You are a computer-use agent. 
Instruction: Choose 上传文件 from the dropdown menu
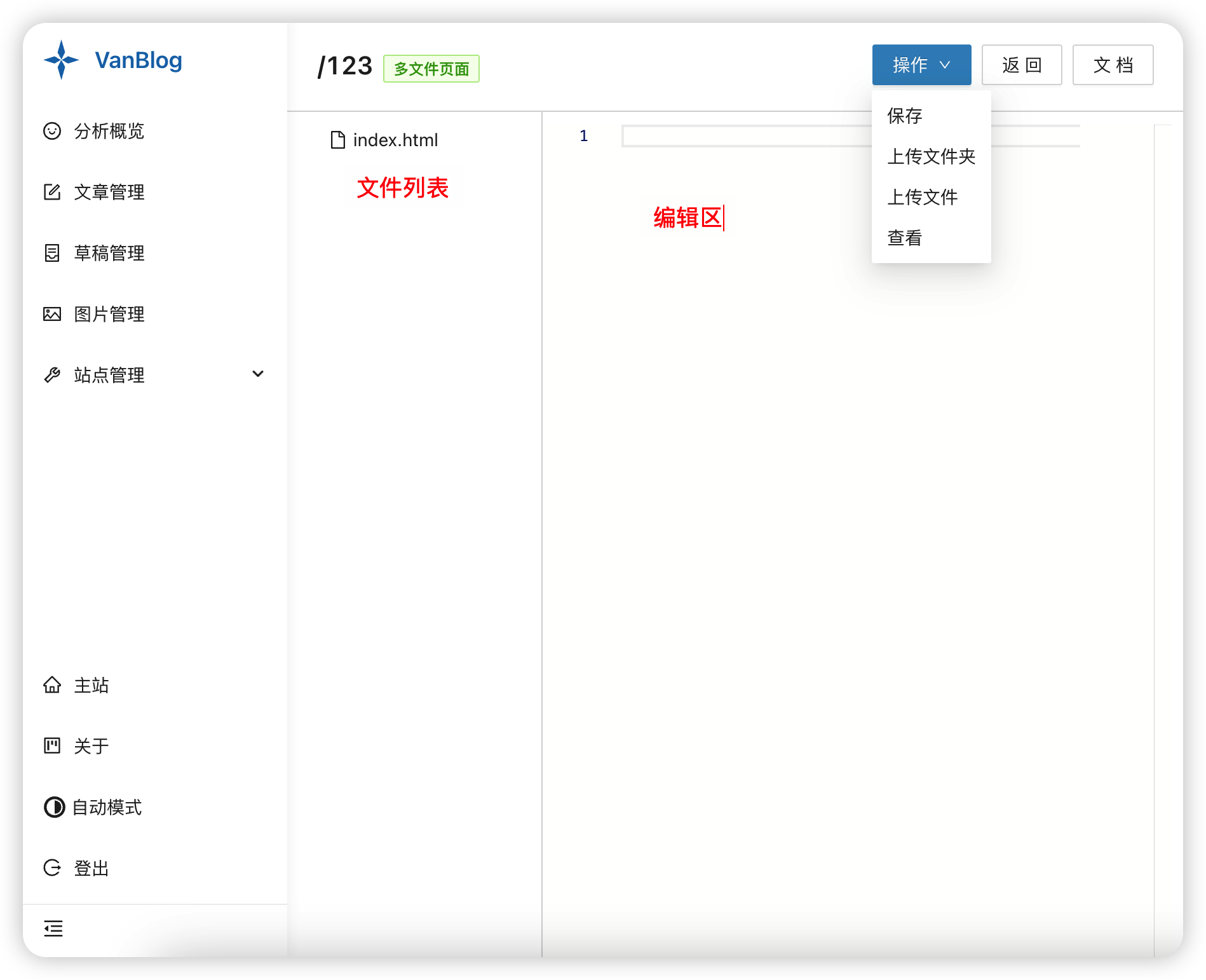click(932, 197)
